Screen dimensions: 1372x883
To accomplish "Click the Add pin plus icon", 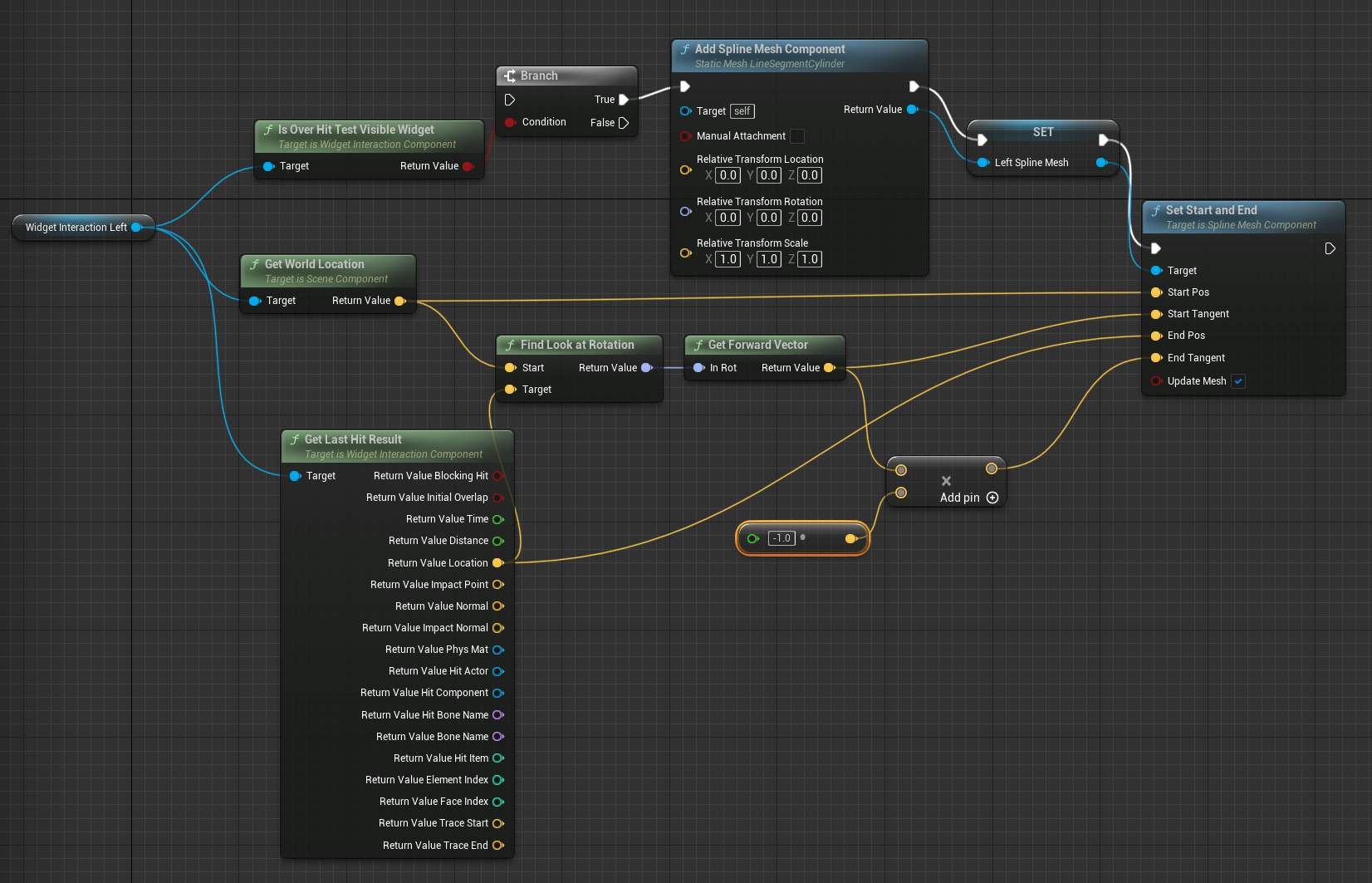I will click(x=992, y=498).
